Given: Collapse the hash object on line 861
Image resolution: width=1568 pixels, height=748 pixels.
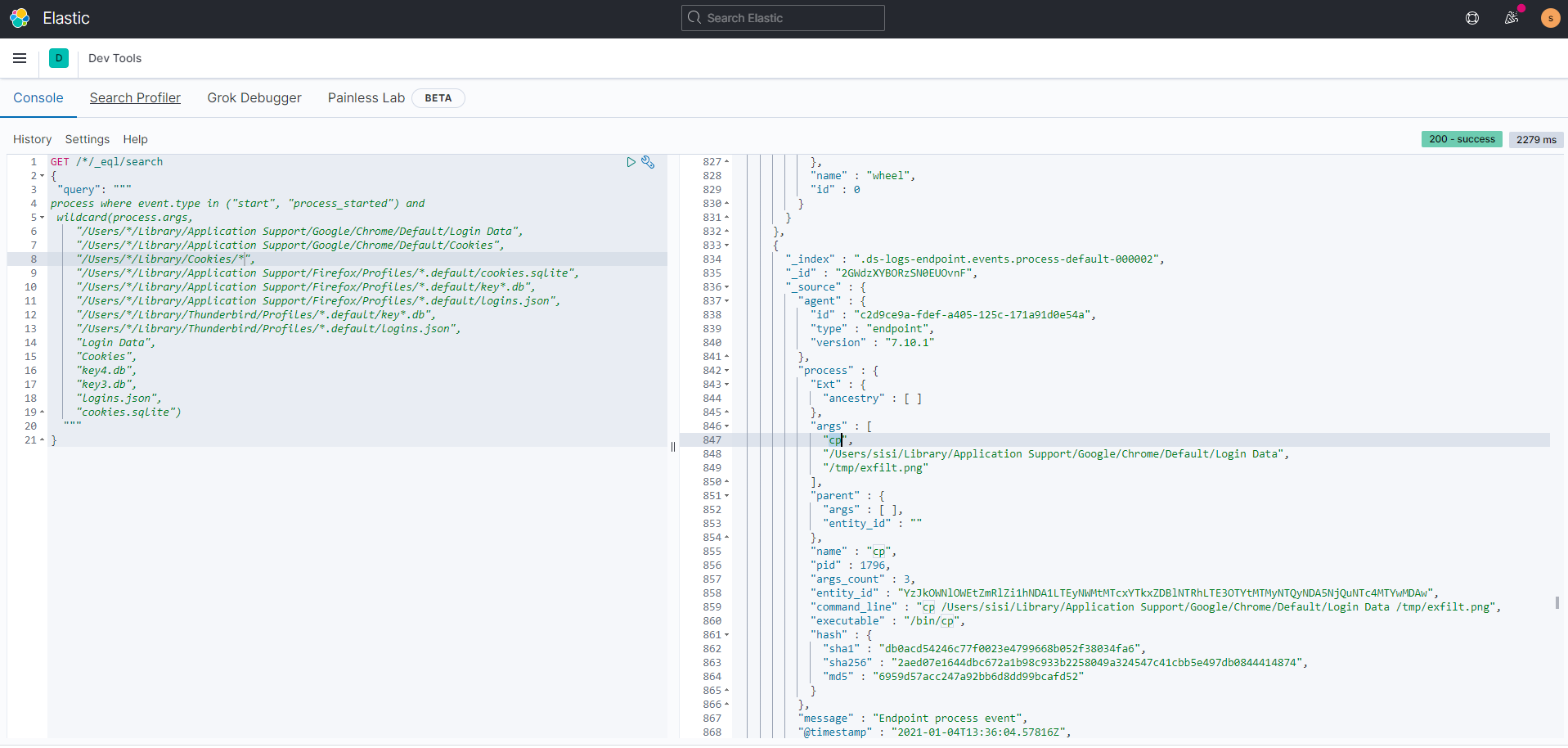Looking at the screenshot, I should point(726,635).
